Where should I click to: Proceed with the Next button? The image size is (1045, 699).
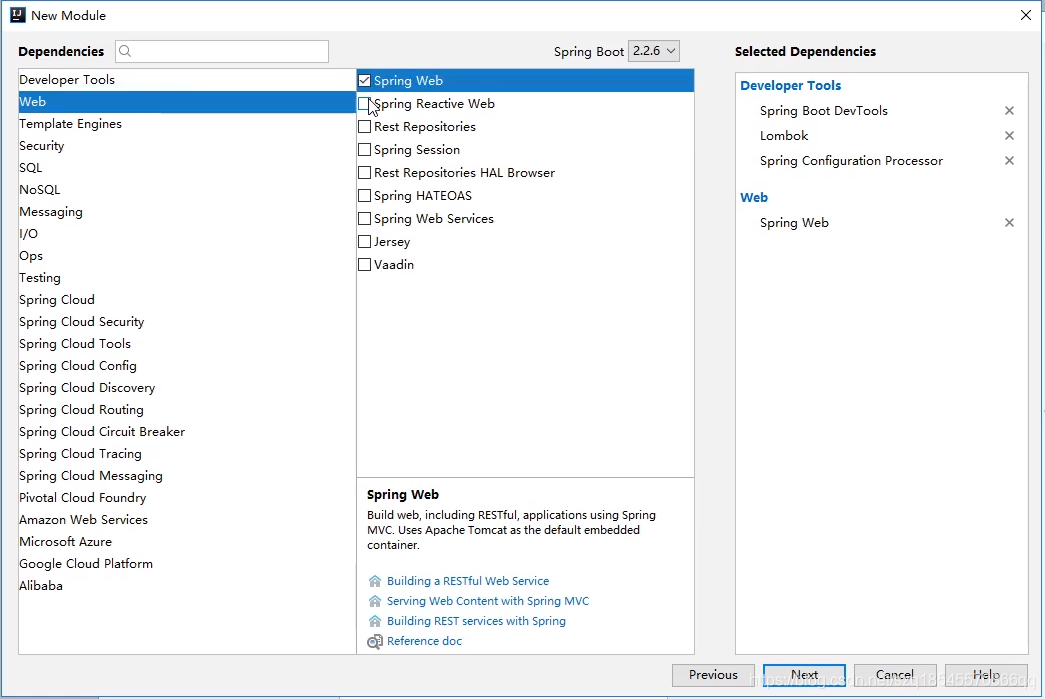coord(804,675)
